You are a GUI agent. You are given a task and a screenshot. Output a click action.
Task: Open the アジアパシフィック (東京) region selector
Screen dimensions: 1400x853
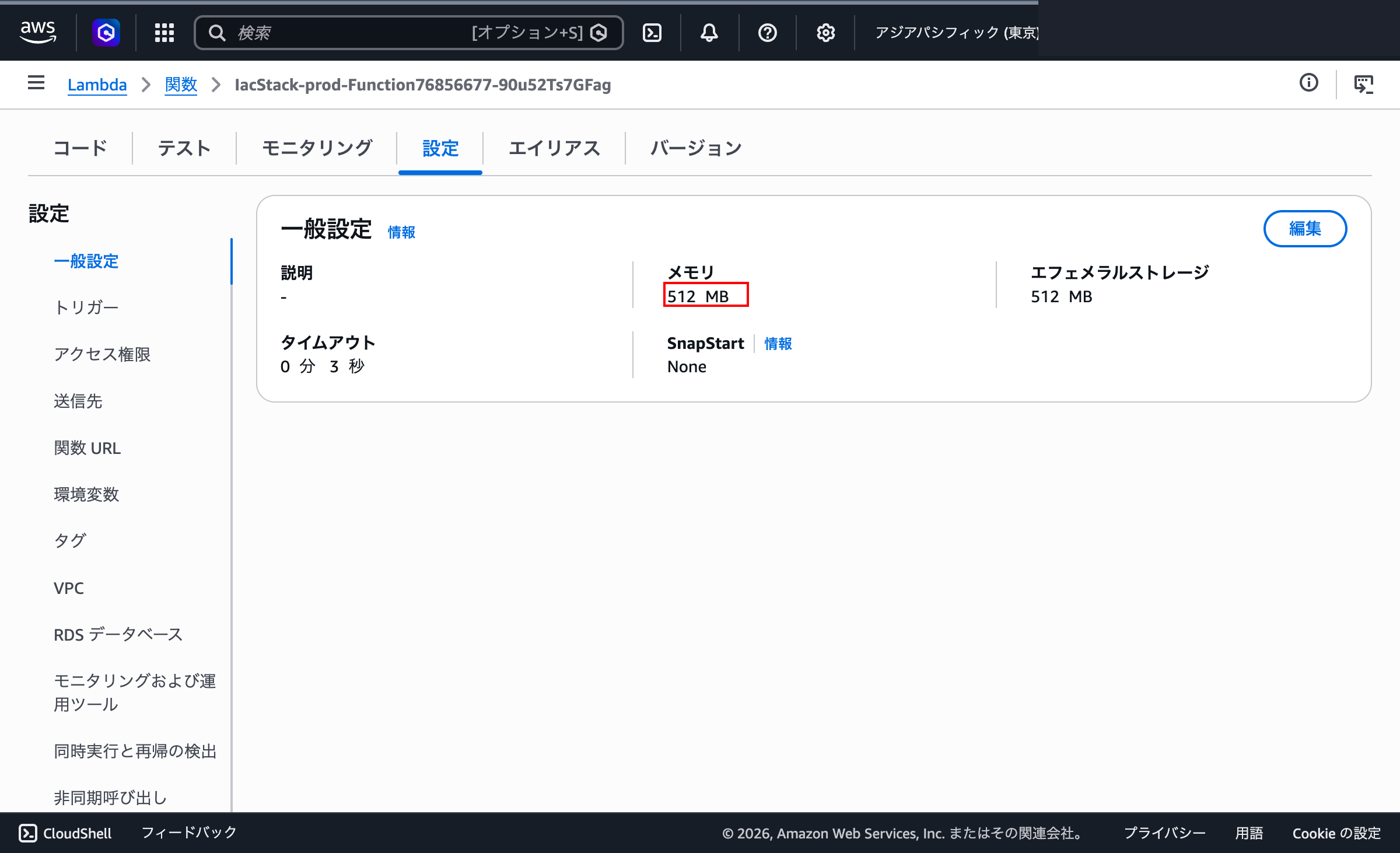click(957, 33)
